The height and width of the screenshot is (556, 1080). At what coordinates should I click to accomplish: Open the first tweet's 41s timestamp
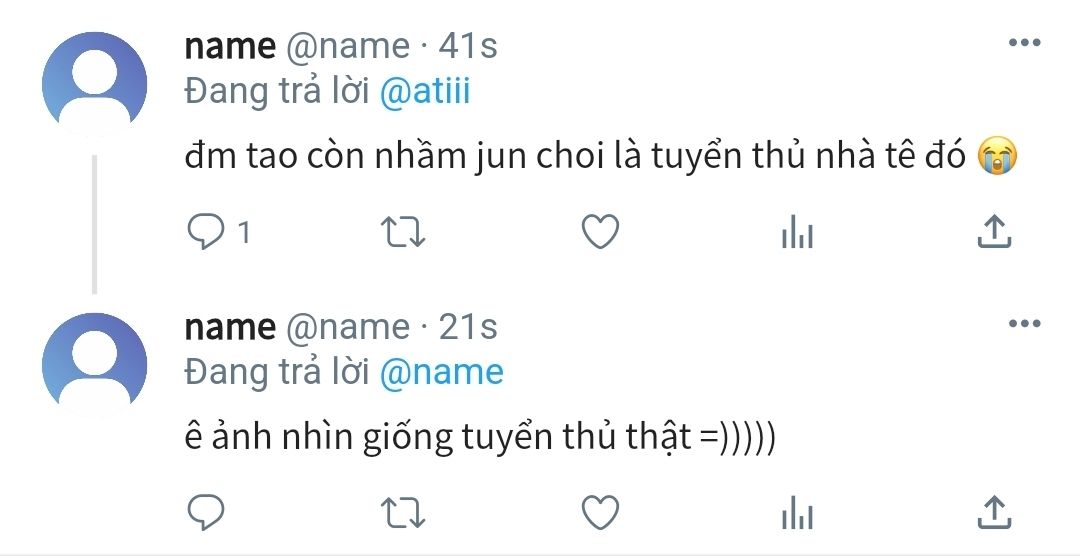(468, 46)
